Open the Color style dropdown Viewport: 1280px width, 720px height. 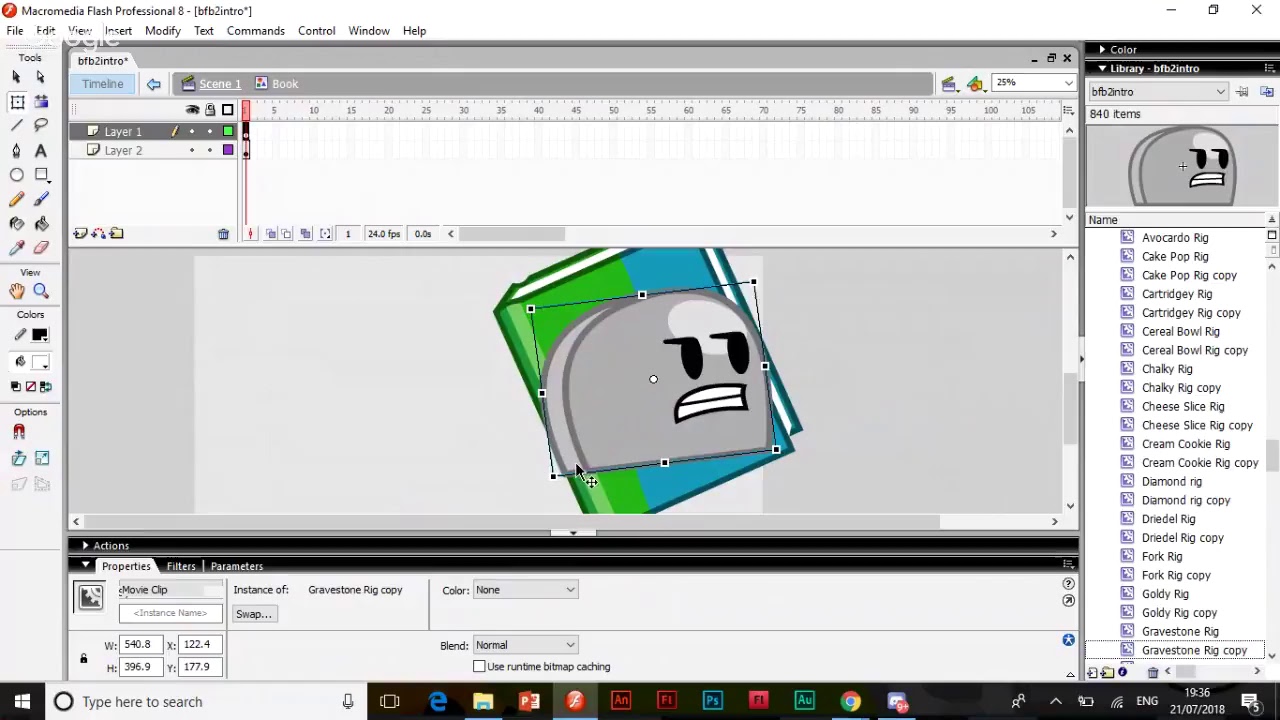(525, 590)
